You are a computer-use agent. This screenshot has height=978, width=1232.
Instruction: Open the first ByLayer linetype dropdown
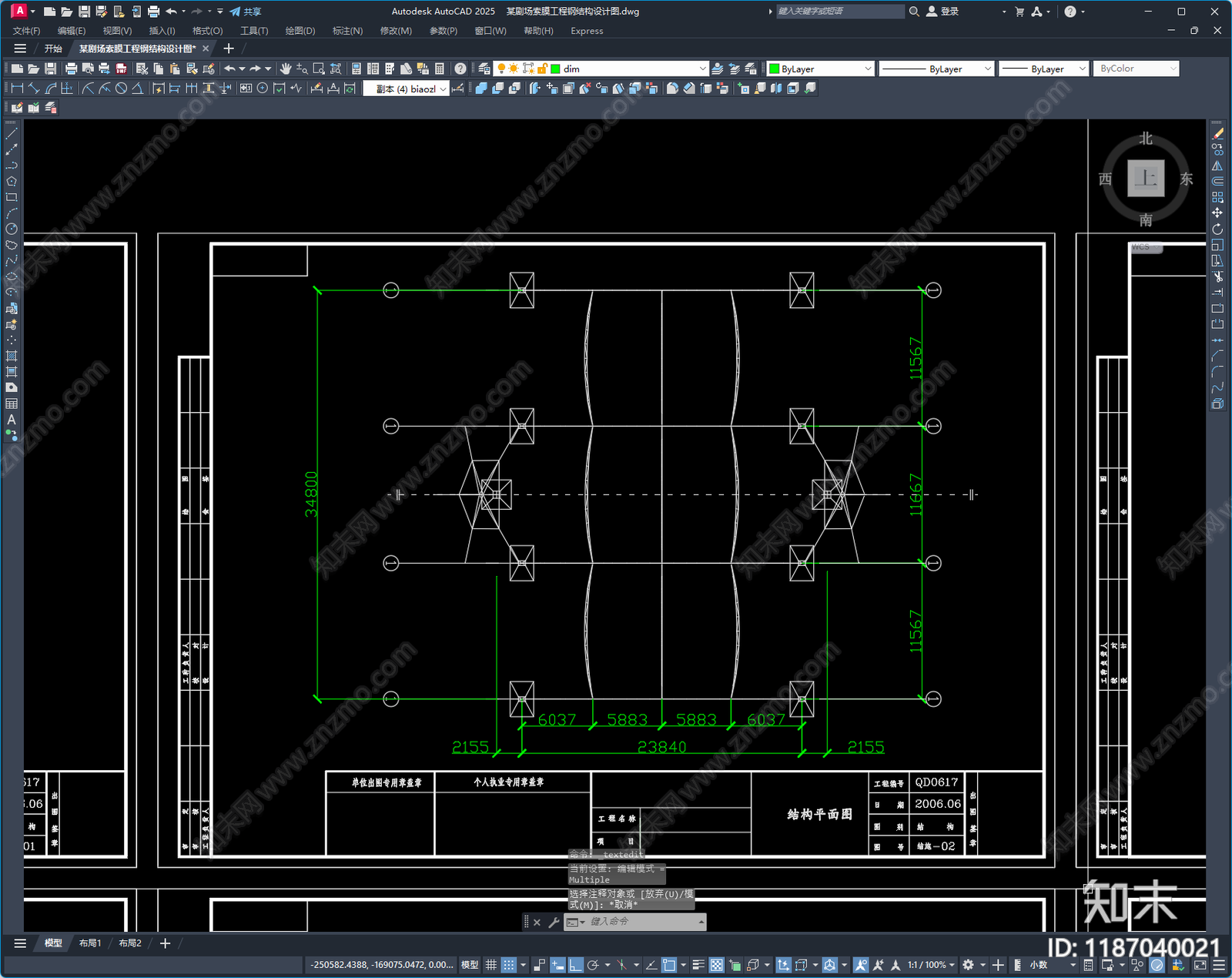click(x=936, y=69)
